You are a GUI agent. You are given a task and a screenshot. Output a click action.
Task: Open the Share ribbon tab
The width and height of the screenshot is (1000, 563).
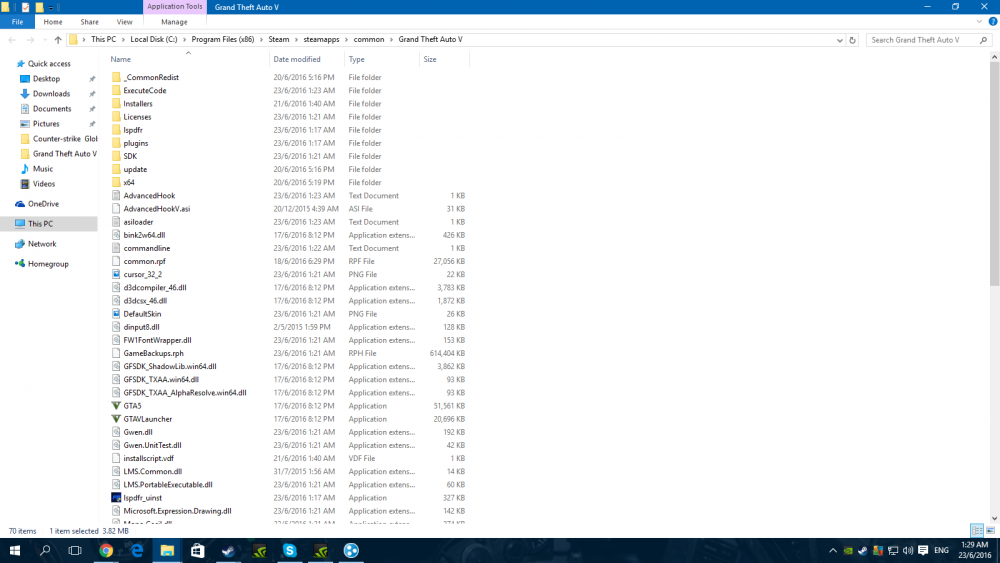point(89,22)
